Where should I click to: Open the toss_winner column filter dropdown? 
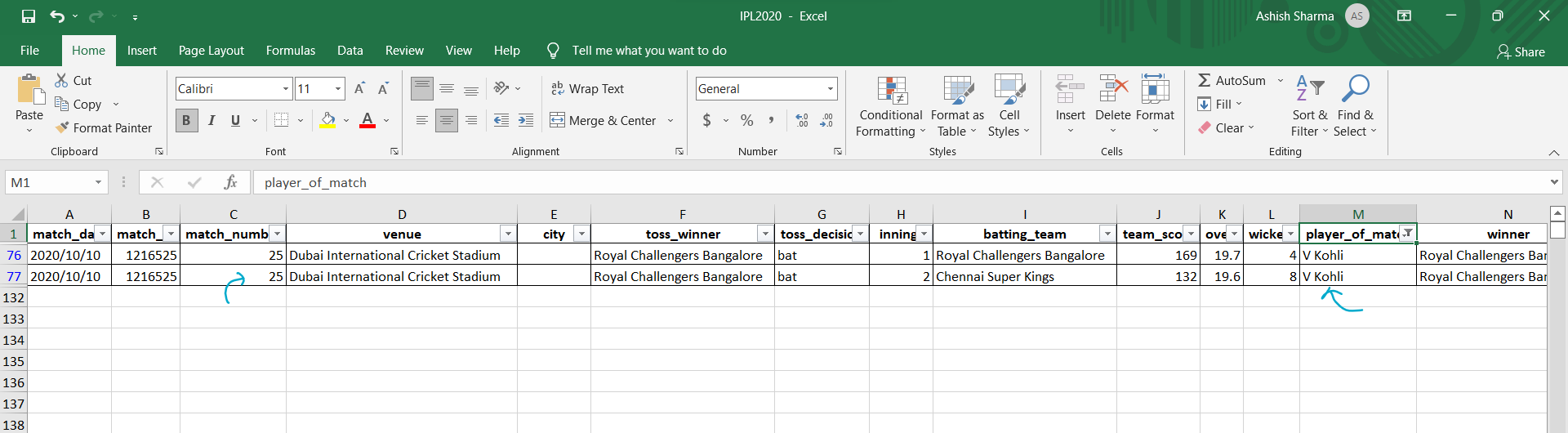pyautogui.click(x=765, y=234)
